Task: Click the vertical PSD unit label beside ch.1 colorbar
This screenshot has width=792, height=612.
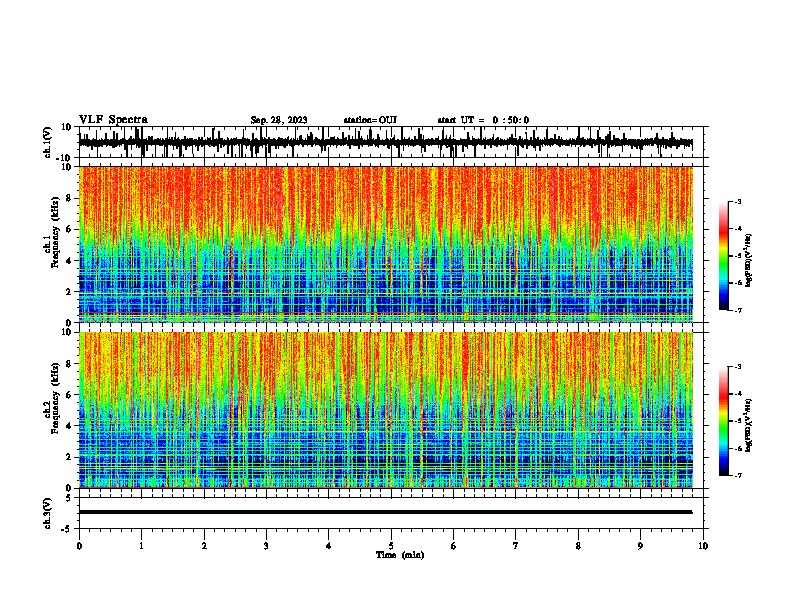Action: pos(748,261)
